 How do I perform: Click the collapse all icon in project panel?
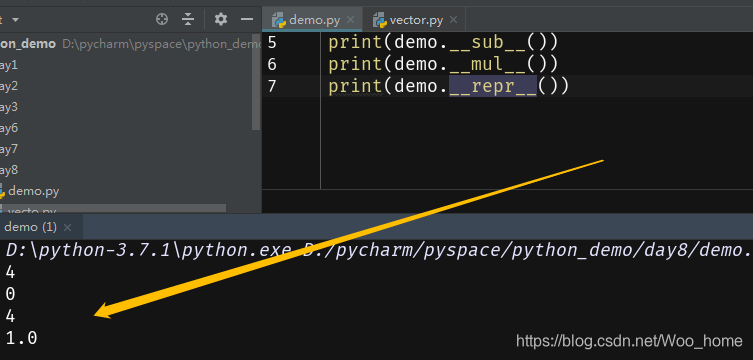coord(188,20)
